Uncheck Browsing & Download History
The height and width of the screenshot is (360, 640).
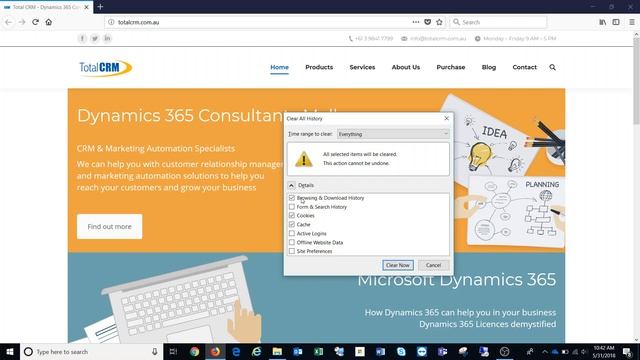coord(291,198)
